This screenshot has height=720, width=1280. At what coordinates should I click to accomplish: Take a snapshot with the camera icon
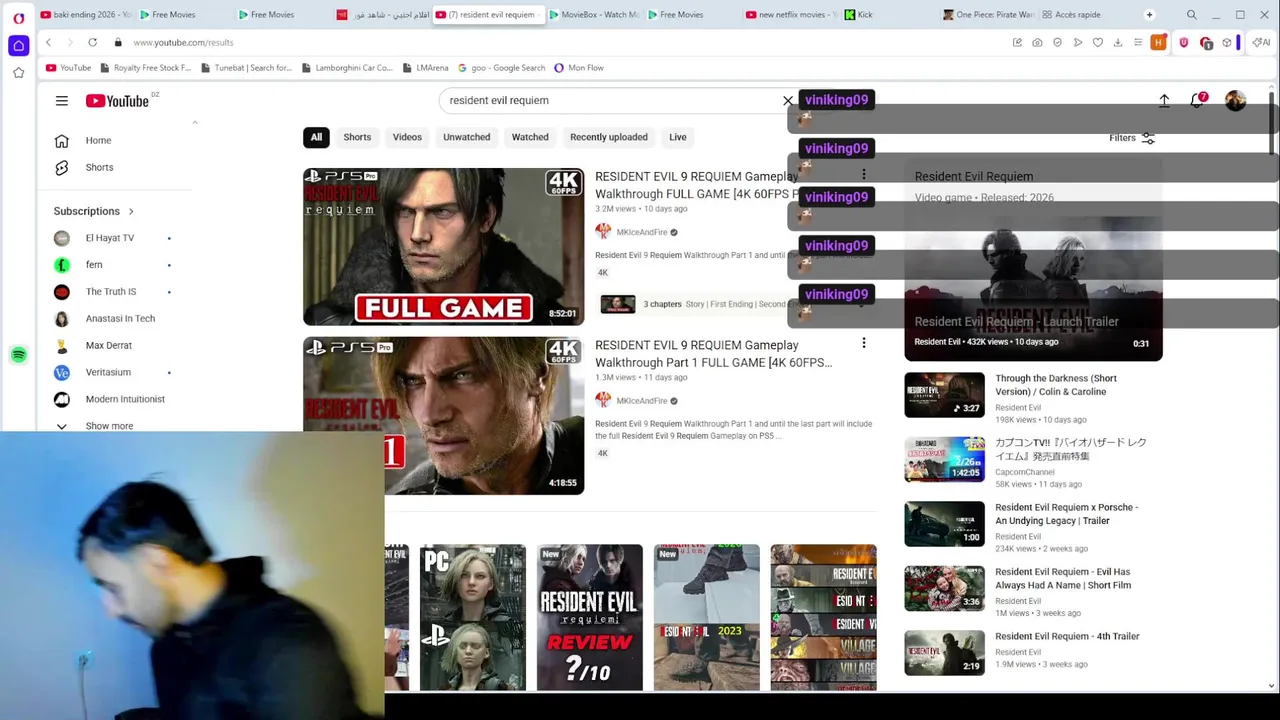click(1037, 42)
